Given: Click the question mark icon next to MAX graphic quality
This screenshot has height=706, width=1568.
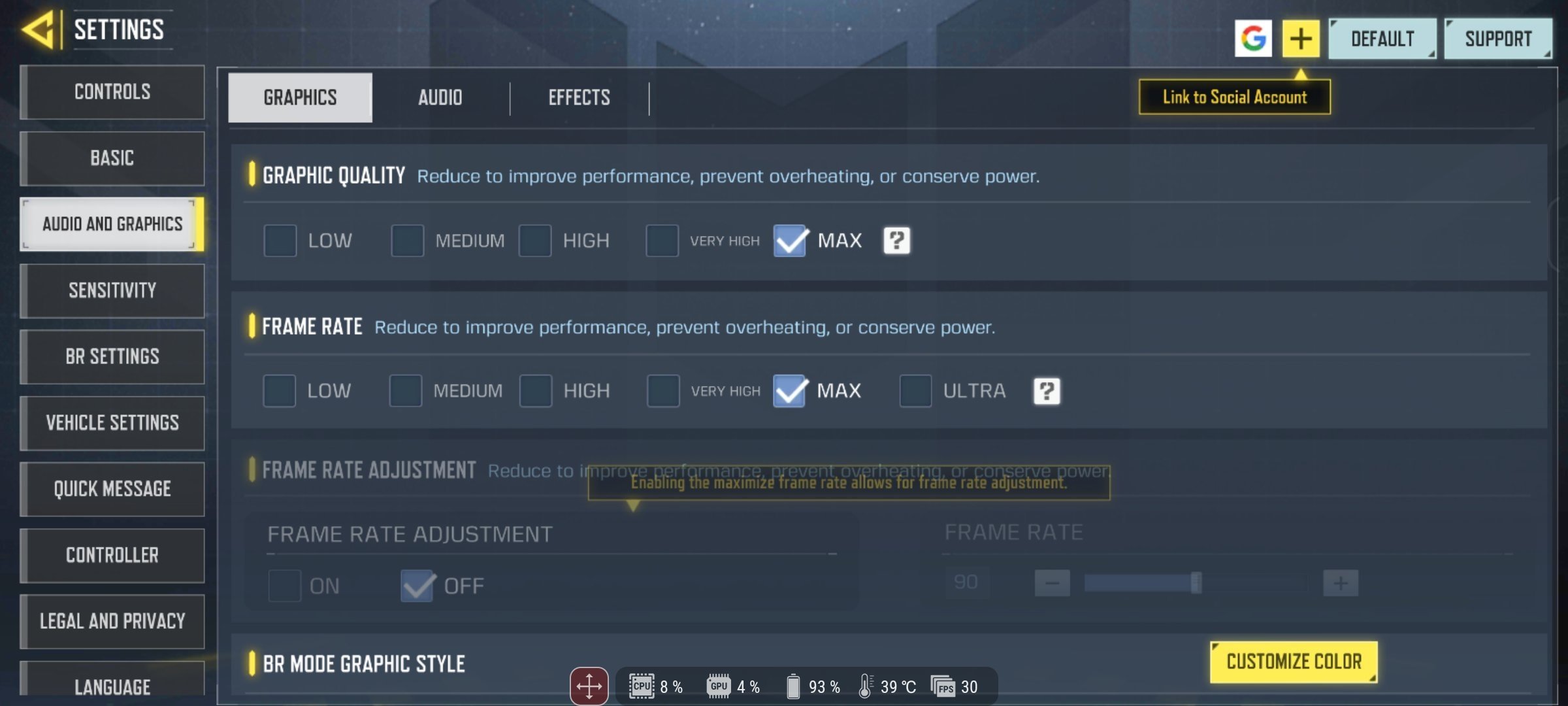Looking at the screenshot, I should click(896, 240).
